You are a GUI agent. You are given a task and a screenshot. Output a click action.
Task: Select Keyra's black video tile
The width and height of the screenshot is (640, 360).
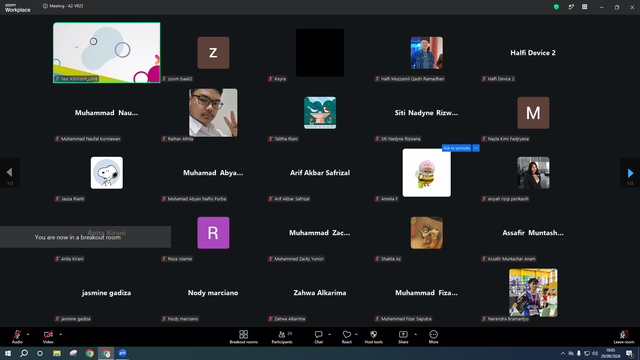[320, 53]
